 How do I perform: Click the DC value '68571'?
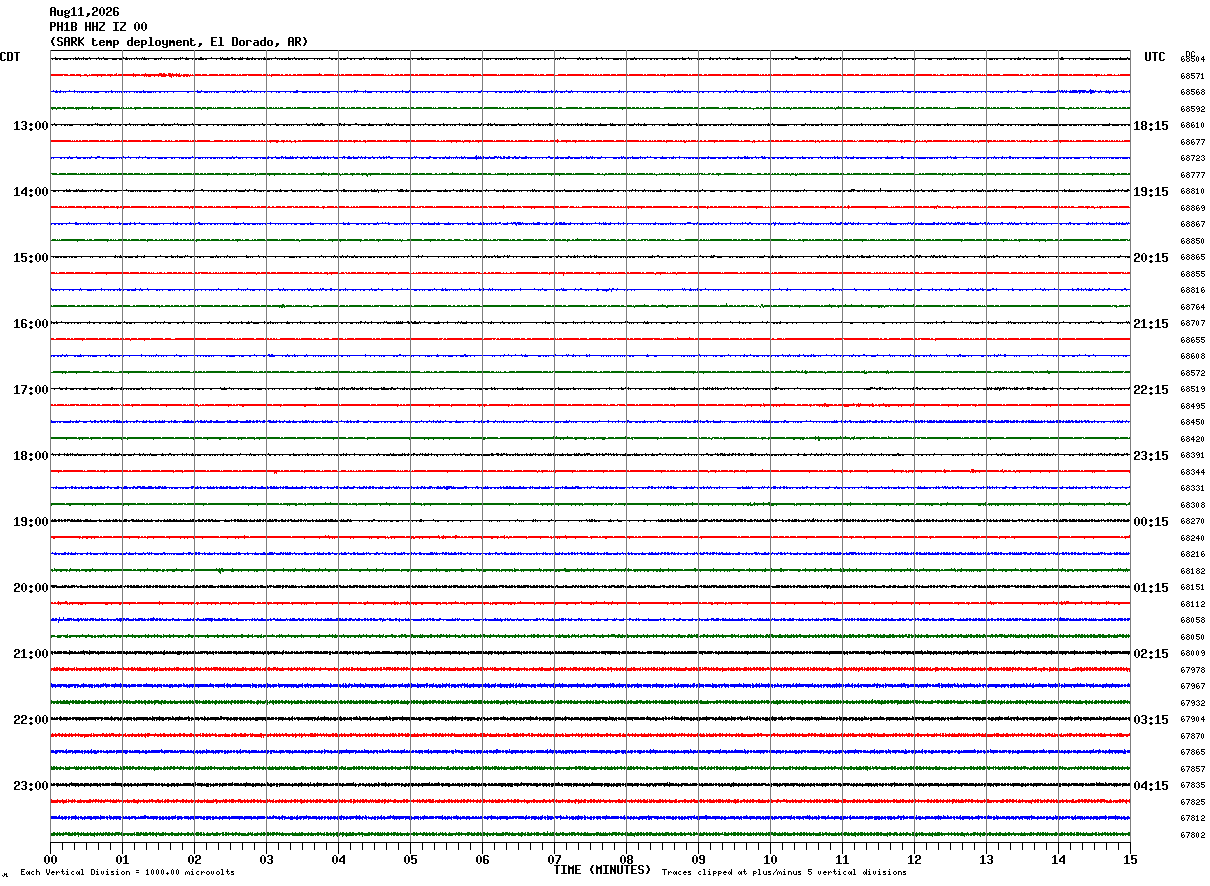click(1193, 76)
